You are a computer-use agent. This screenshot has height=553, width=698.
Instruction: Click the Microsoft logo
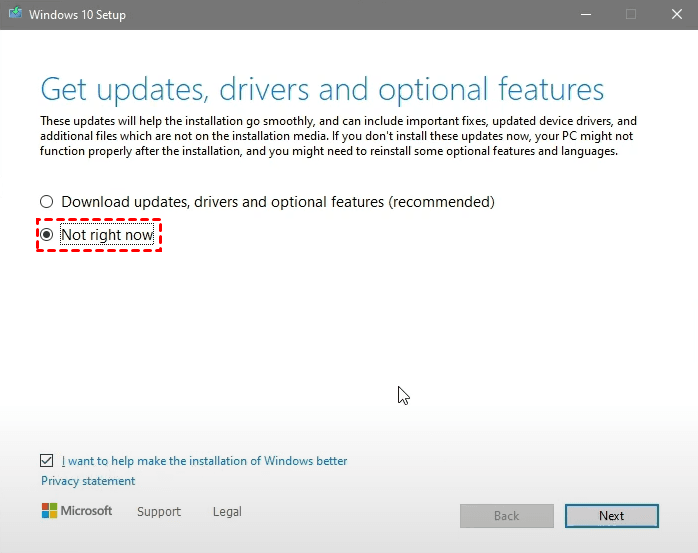tap(77, 511)
